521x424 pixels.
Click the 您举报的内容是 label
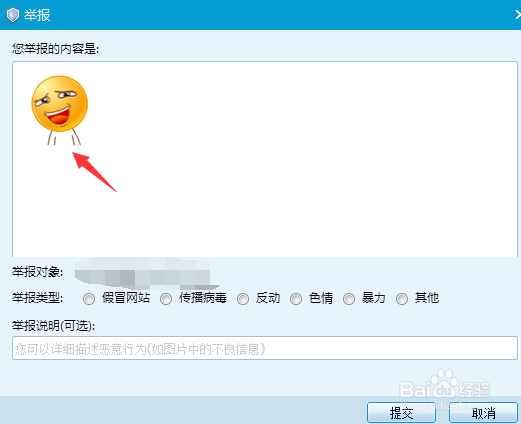(x=55, y=49)
